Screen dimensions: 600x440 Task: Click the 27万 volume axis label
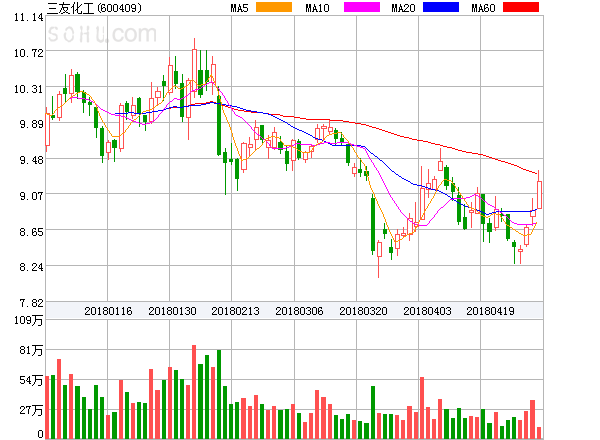click(x=31, y=410)
